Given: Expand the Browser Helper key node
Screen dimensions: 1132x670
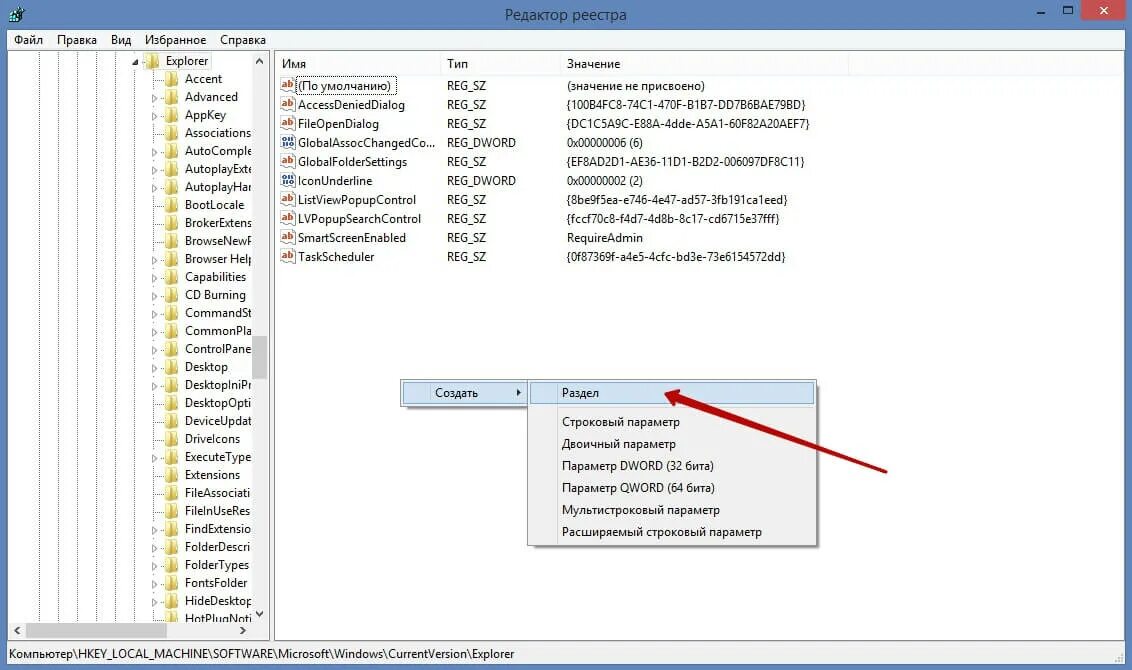Looking at the screenshot, I should tap(154, 260).
